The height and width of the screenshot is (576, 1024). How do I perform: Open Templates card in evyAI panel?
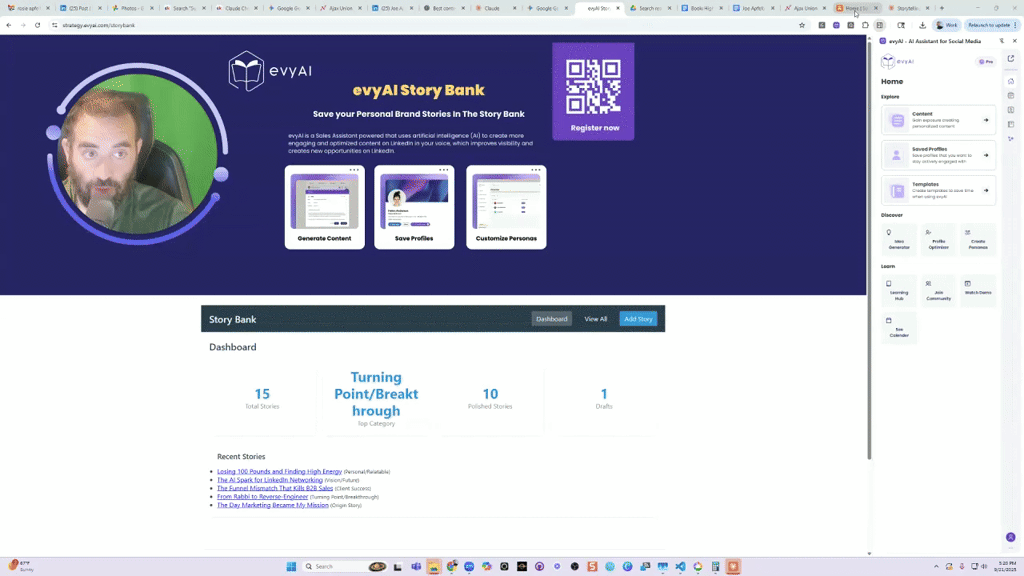[x=938, y=191]
